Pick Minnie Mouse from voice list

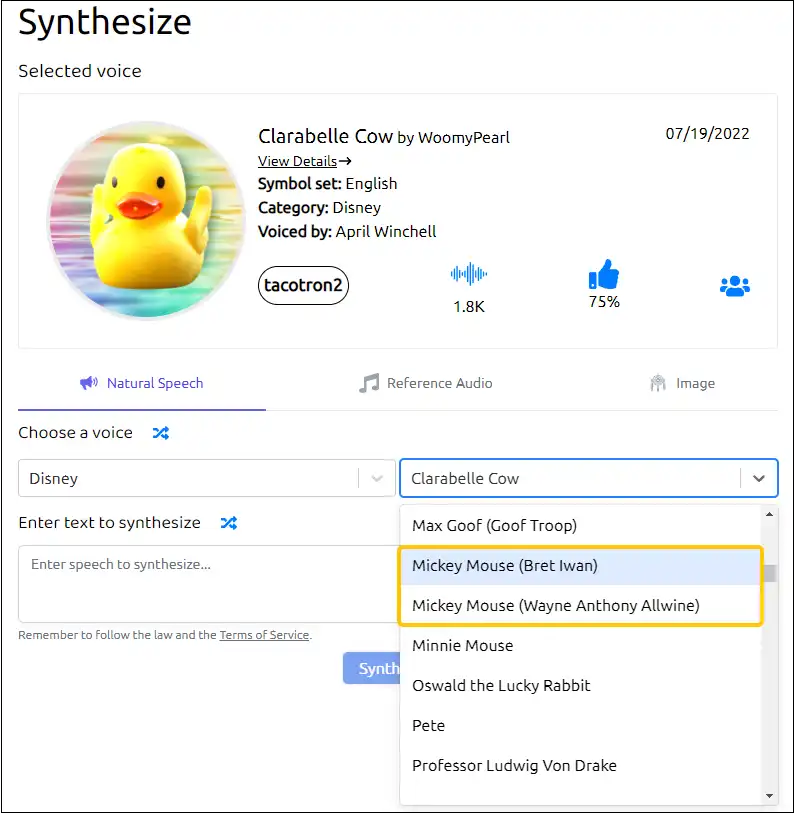[x=580, y=646]
